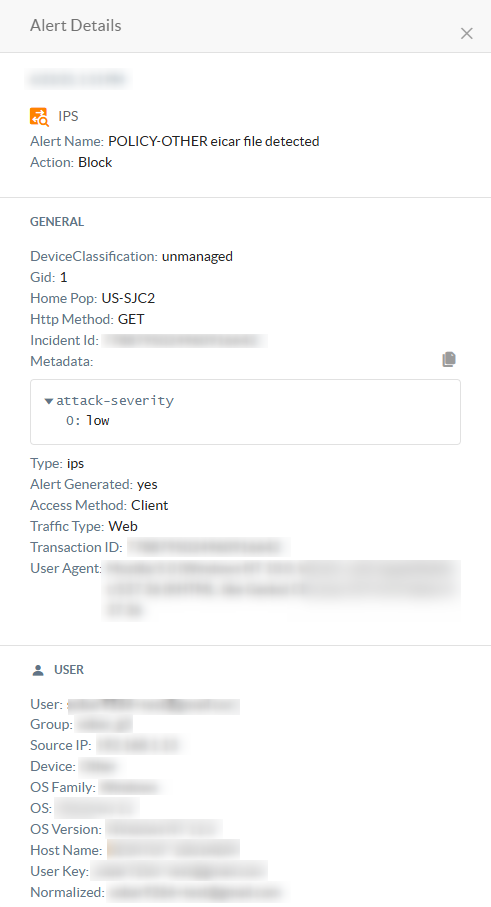Collapse the attack-severity tree node
Viewport: 491px width, 907px height.
(x=49, y=401)
